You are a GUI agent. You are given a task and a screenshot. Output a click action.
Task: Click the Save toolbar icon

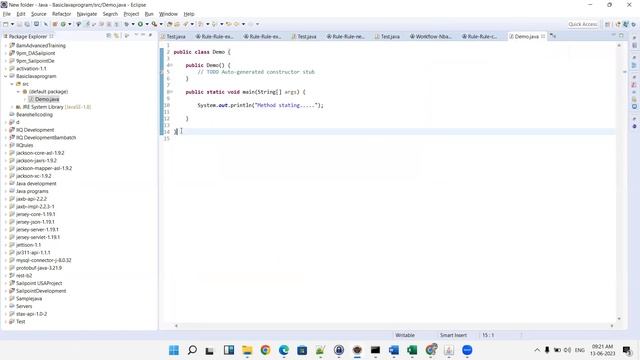click(x=19, y=24)
